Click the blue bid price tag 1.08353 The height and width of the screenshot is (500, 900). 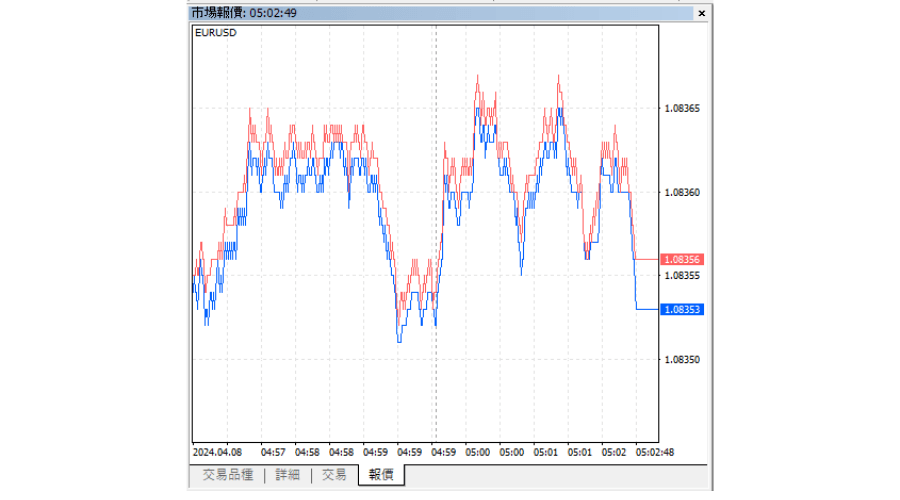684,309
